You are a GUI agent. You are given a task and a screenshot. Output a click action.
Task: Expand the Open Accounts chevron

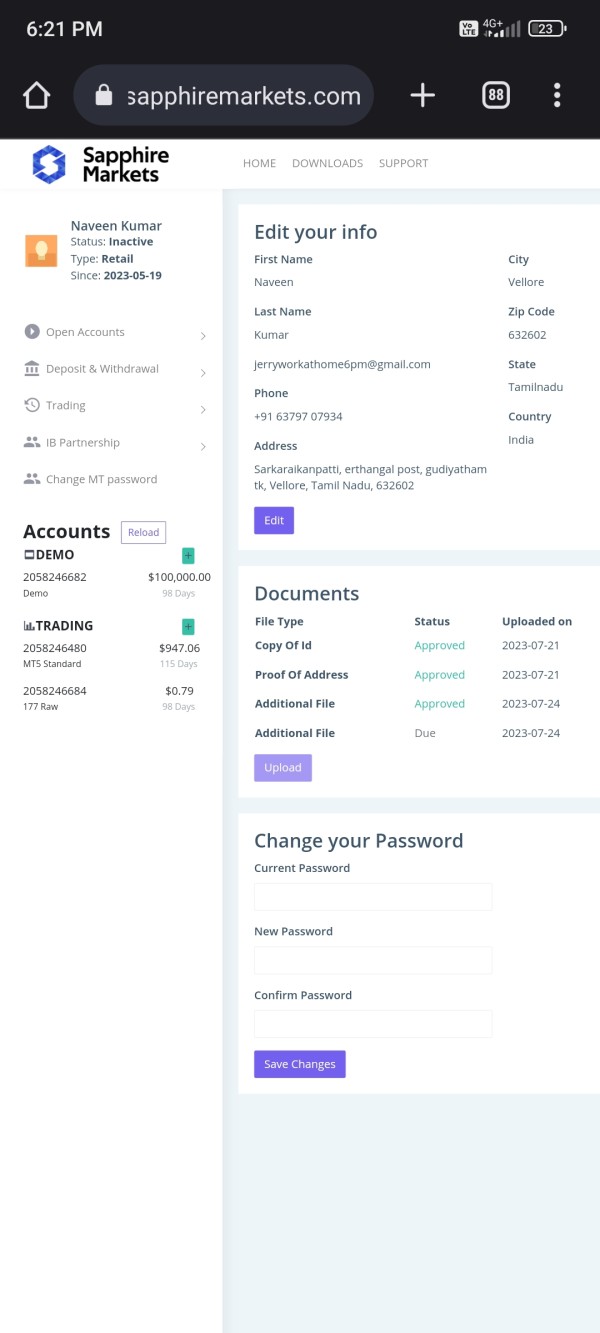203,336
